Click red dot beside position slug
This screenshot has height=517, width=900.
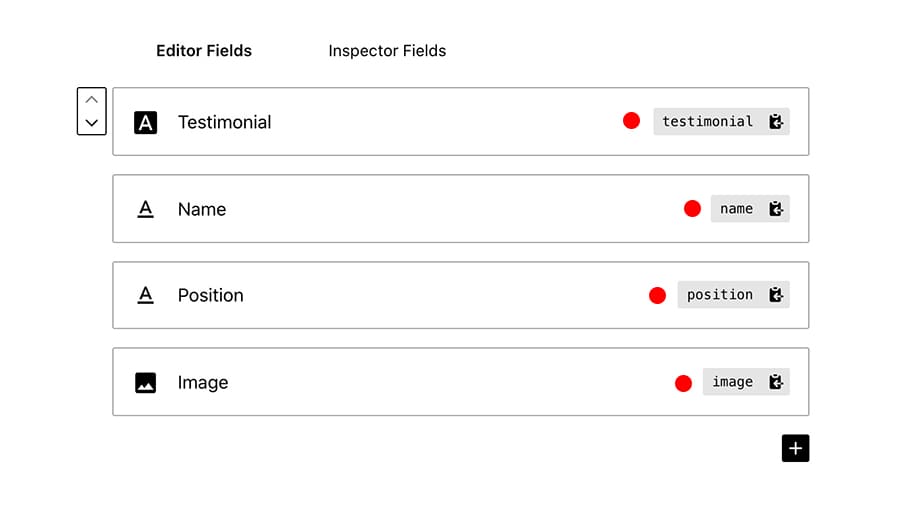point(657,296)
